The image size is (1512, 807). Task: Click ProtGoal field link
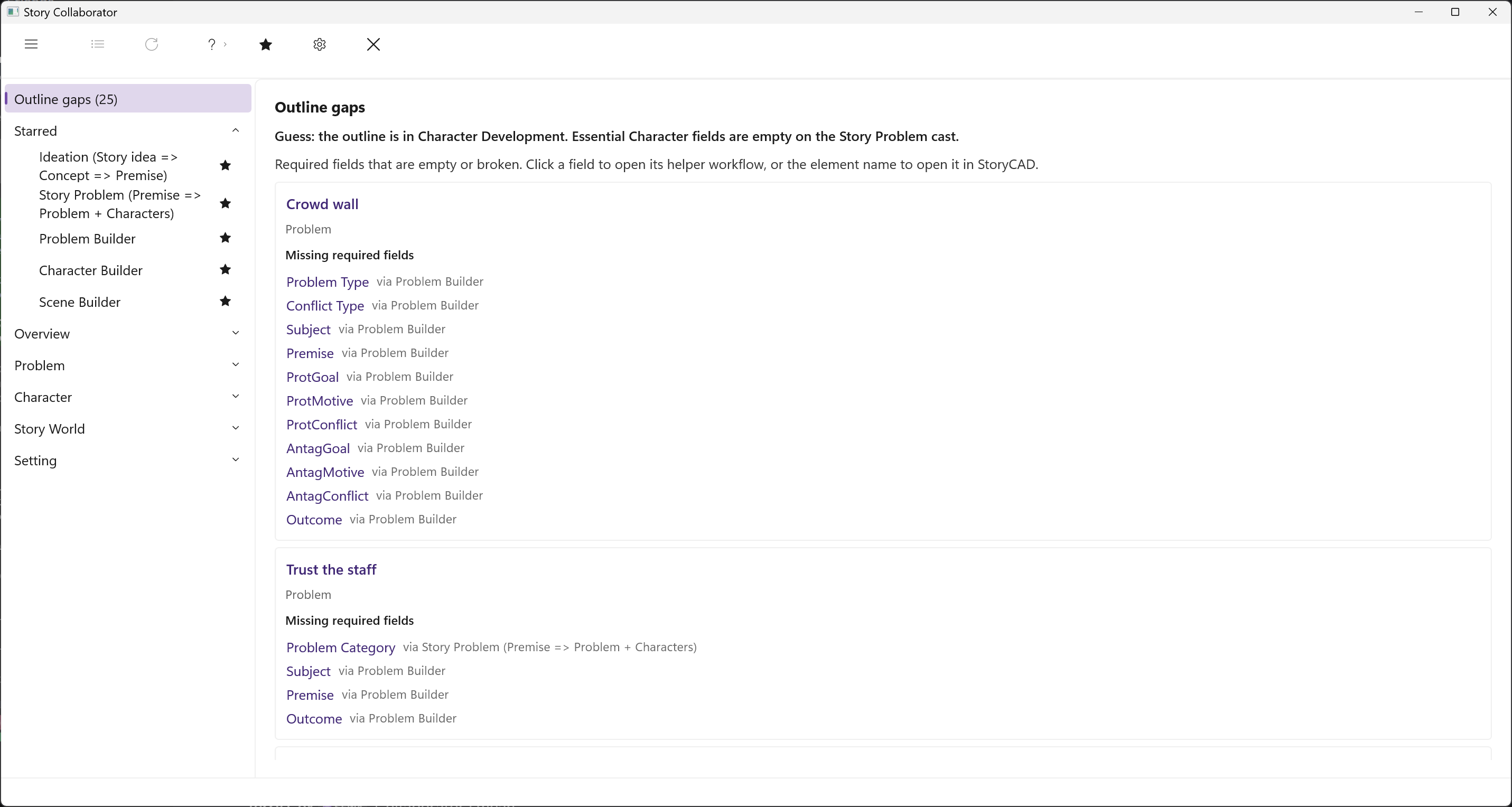tap(312, 378)
